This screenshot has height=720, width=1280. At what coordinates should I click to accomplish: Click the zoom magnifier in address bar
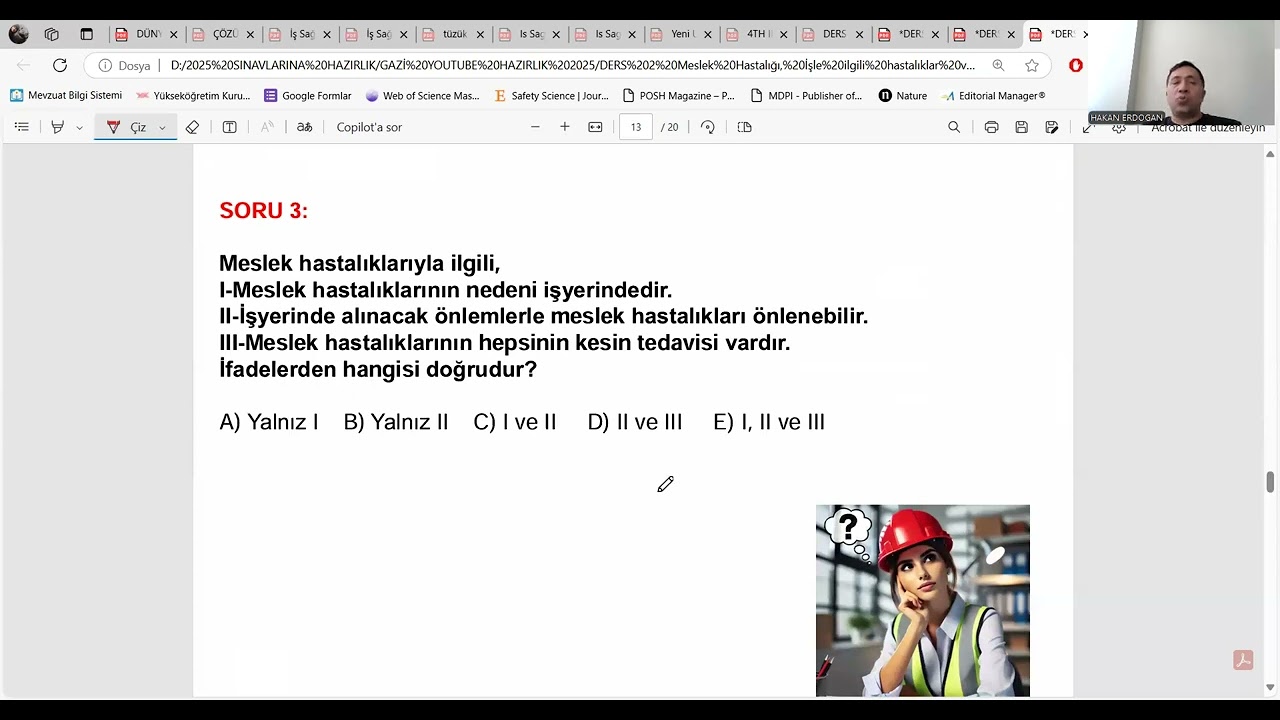[998, 65]
